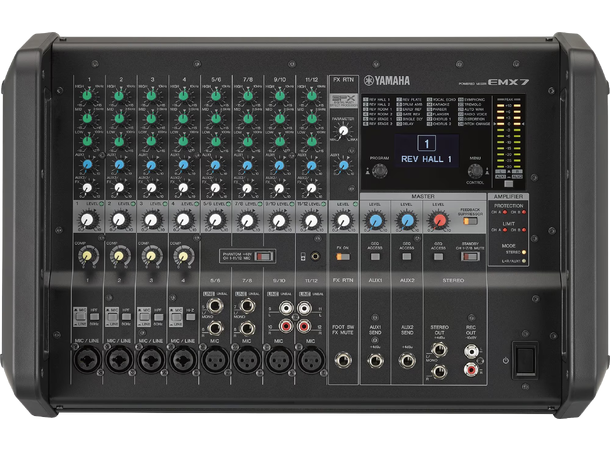
Task: Select the white RCA input for channel 9
Action: pyautogui.click(x=286, y=308)
